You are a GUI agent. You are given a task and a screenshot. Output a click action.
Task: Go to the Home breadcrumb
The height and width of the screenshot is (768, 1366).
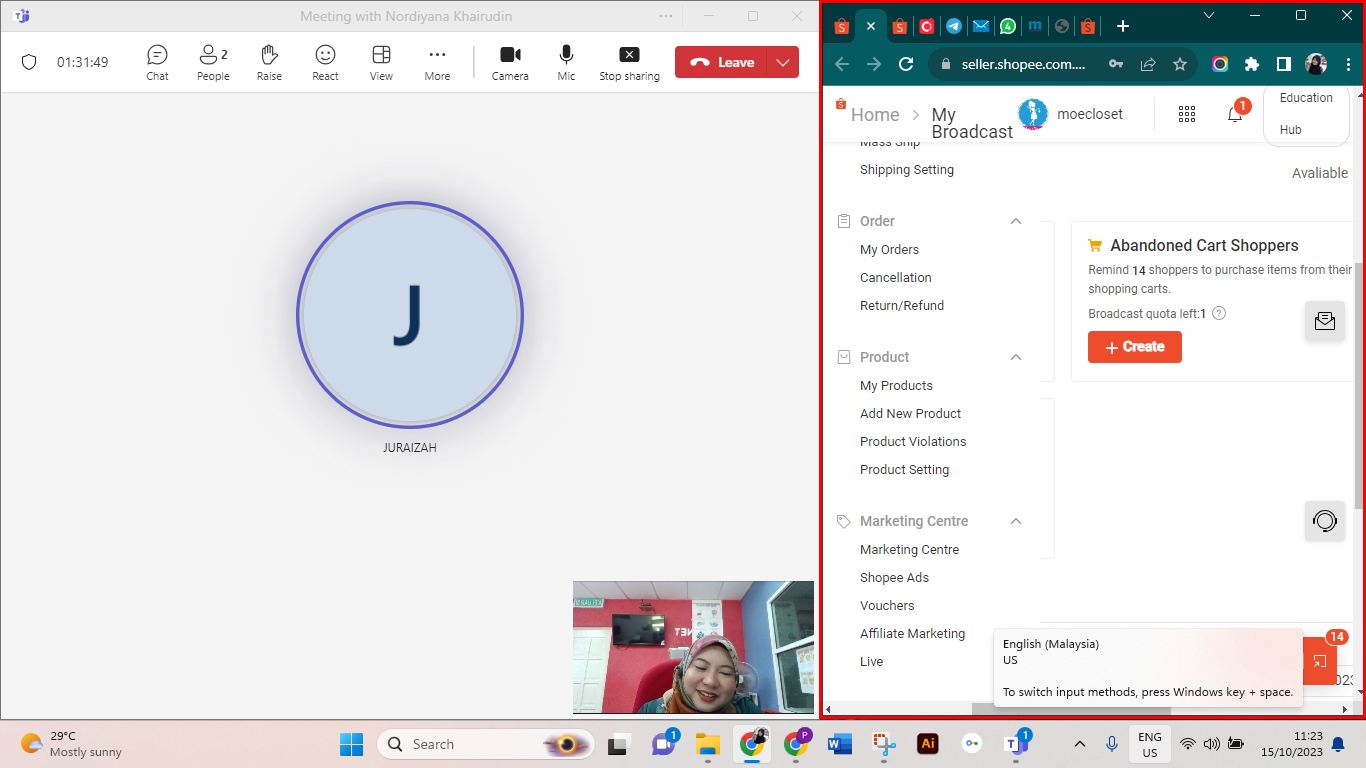[x=875, y=114]
